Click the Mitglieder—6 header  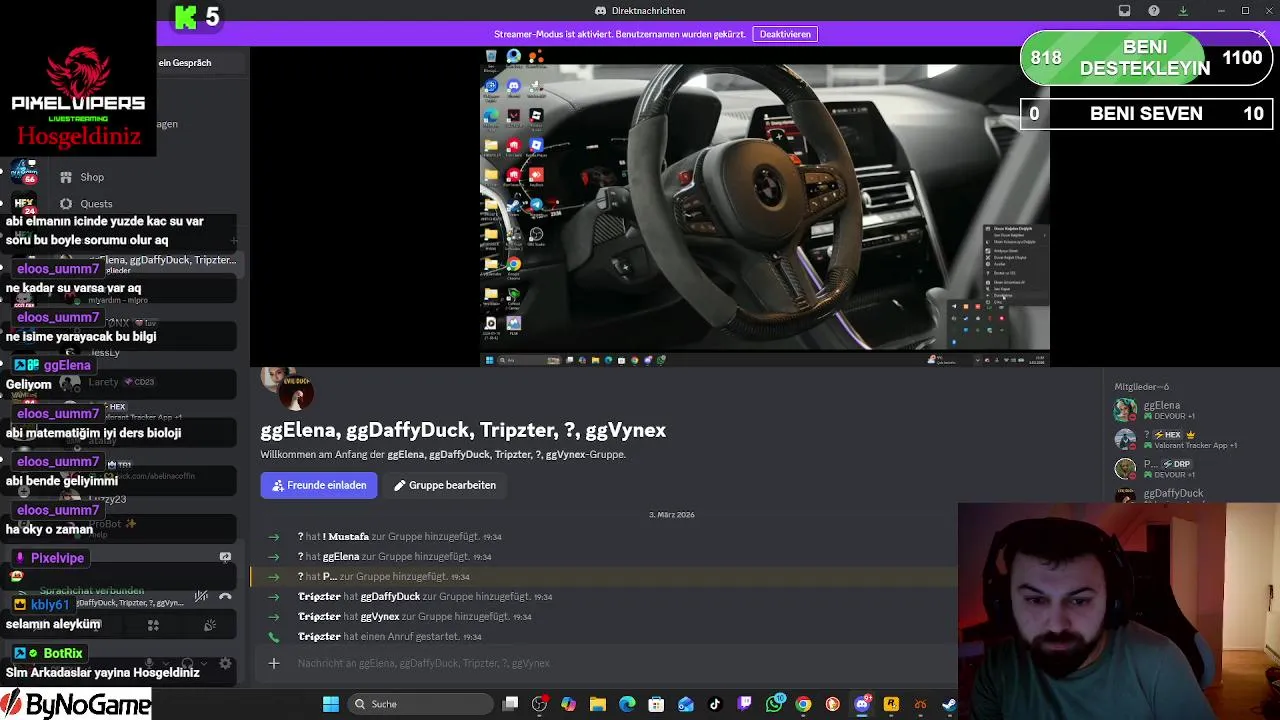click(x=1141, y=387)
